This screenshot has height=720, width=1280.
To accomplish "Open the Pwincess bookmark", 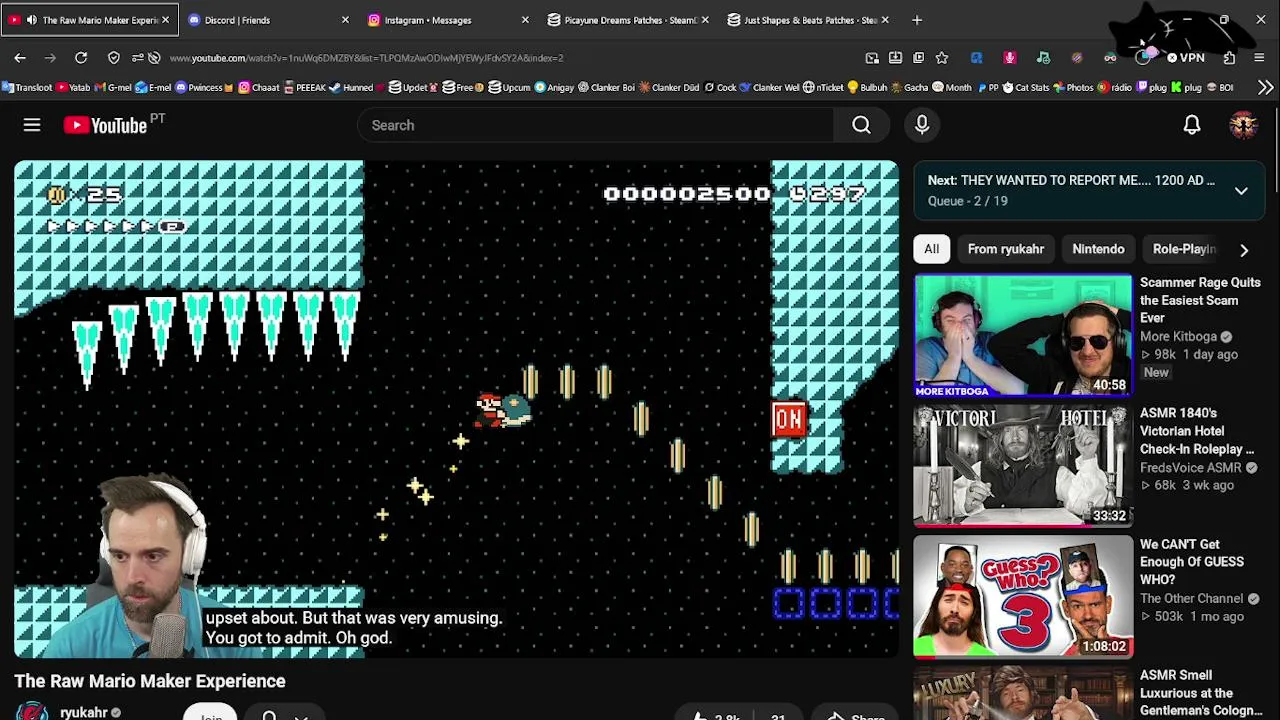I will pos(205,88).
